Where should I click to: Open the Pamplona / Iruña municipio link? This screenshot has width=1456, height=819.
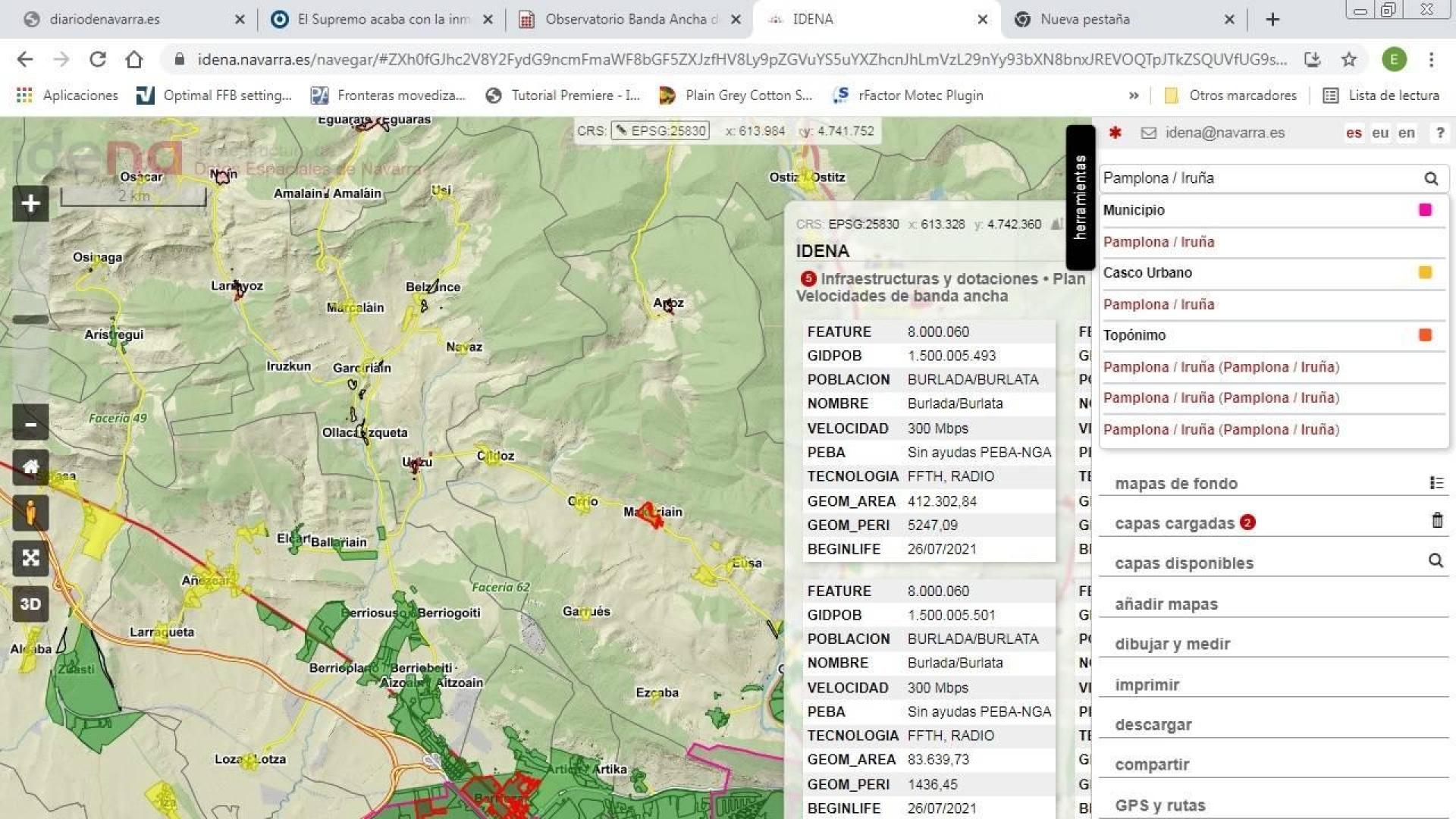[1158, 241]
